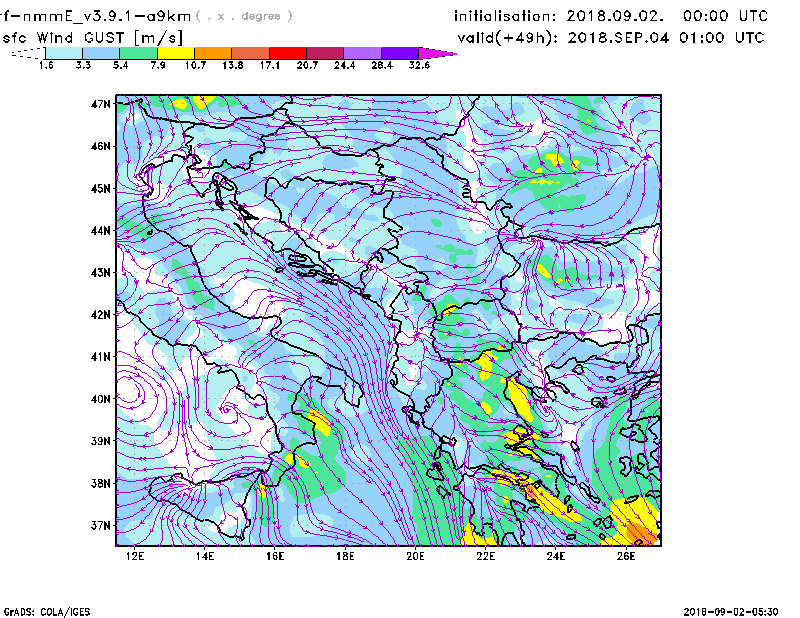This screenshot has width=800, height=618.
Task: Click the 7.9 colorbar value label
Action: pyautogui.click(x=158, y=65)
